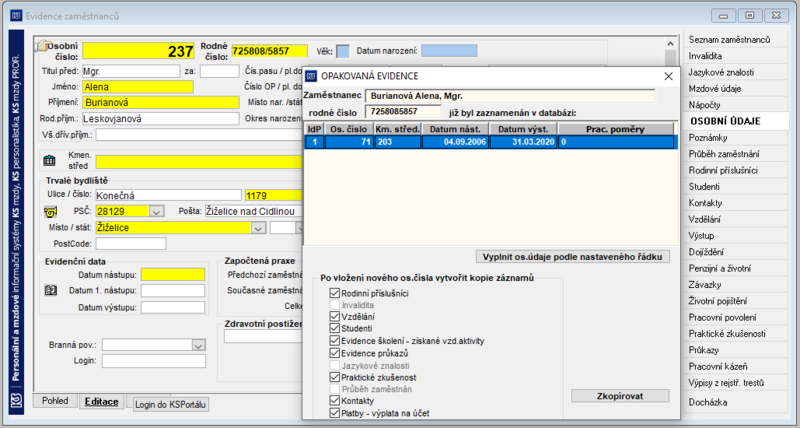Switch to Editace tab
Screen dimensions: 800x428
coord(102,401)
